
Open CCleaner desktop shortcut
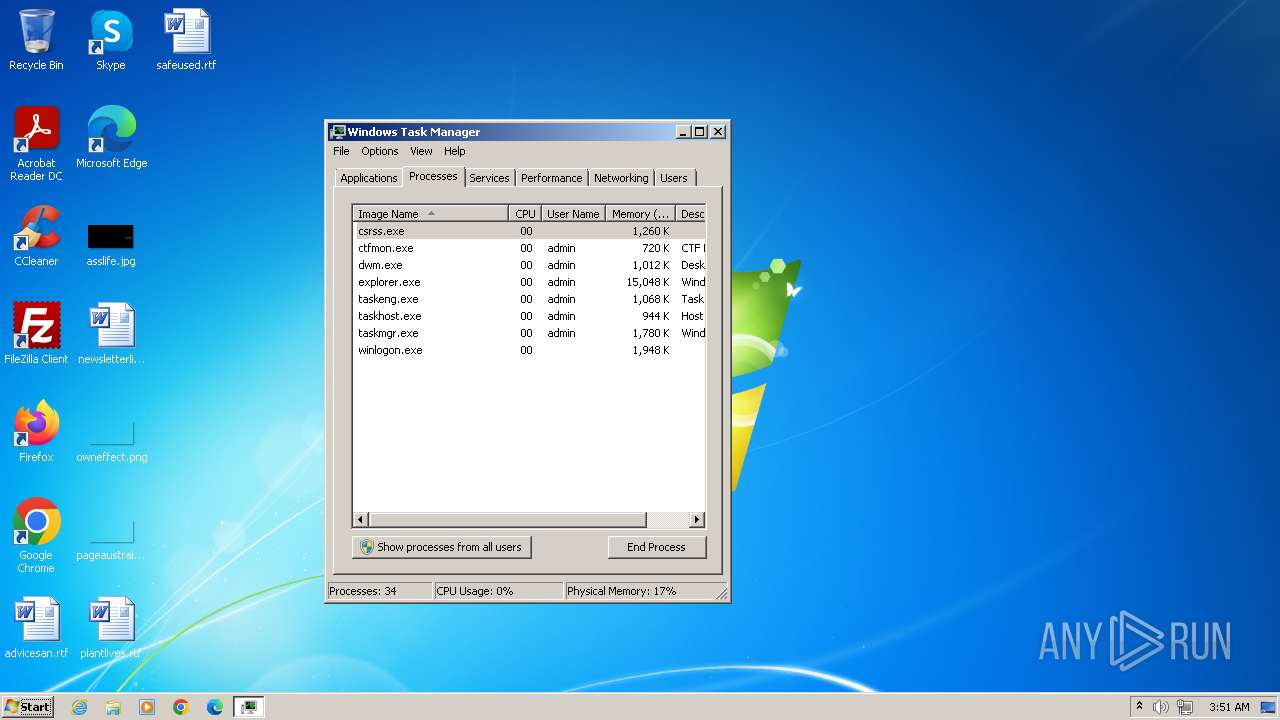[36, 236]
